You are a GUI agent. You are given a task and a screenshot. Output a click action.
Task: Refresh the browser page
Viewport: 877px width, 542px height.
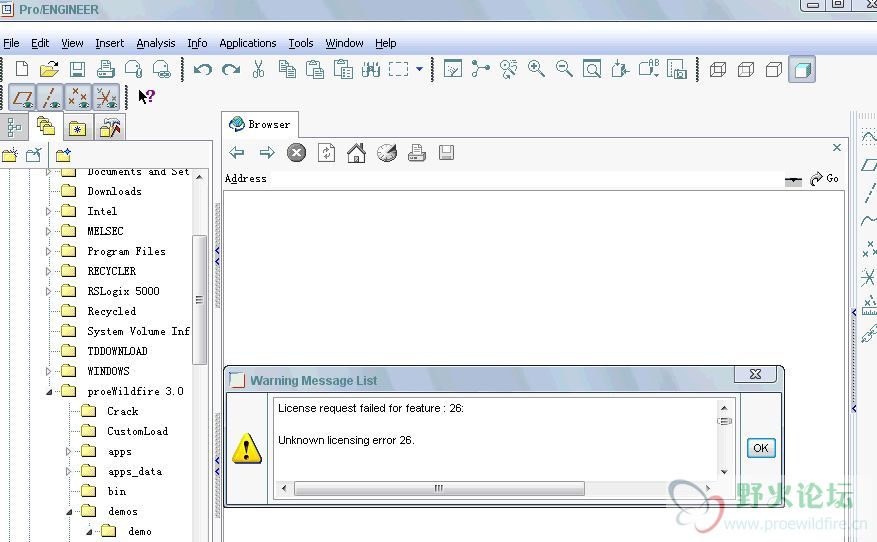[x=327, y=152]
